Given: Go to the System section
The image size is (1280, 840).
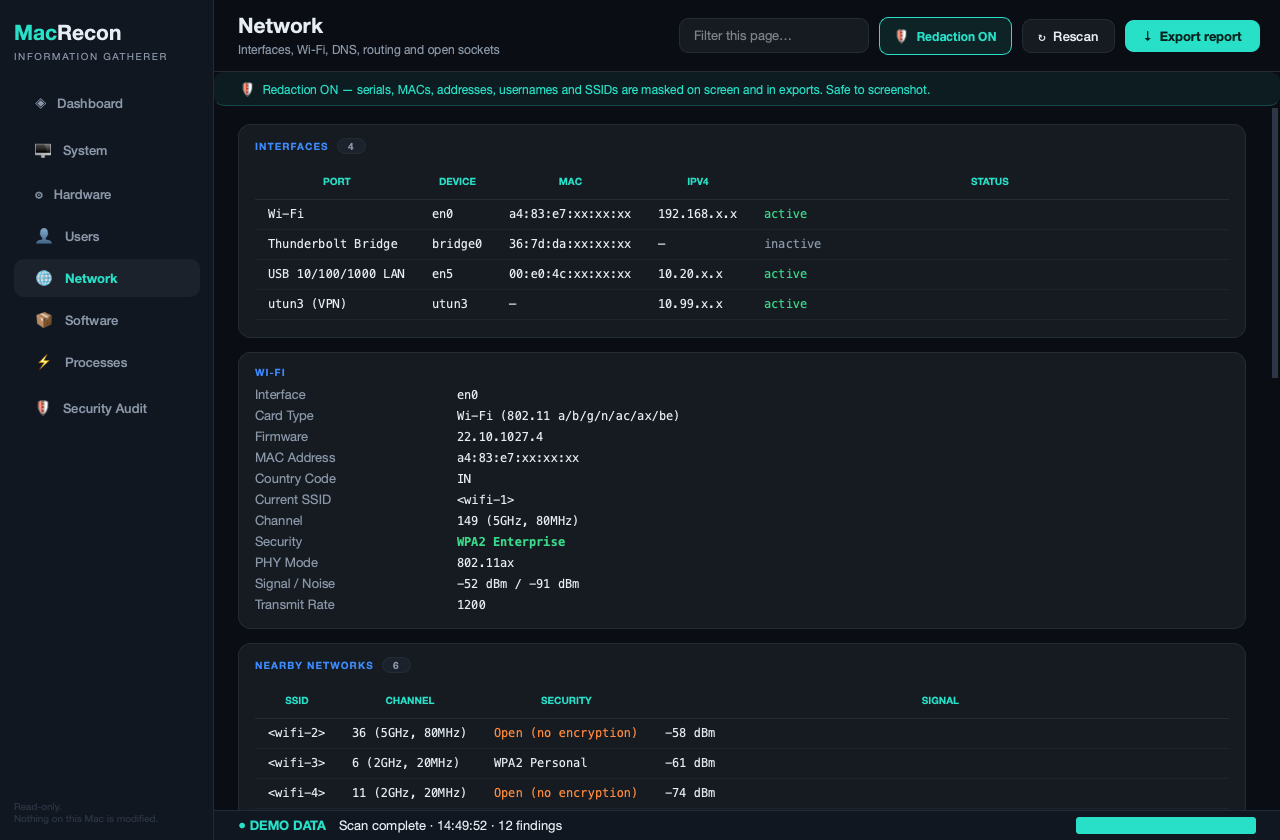Looking at the screenshot, I should (x=107, y=150).
